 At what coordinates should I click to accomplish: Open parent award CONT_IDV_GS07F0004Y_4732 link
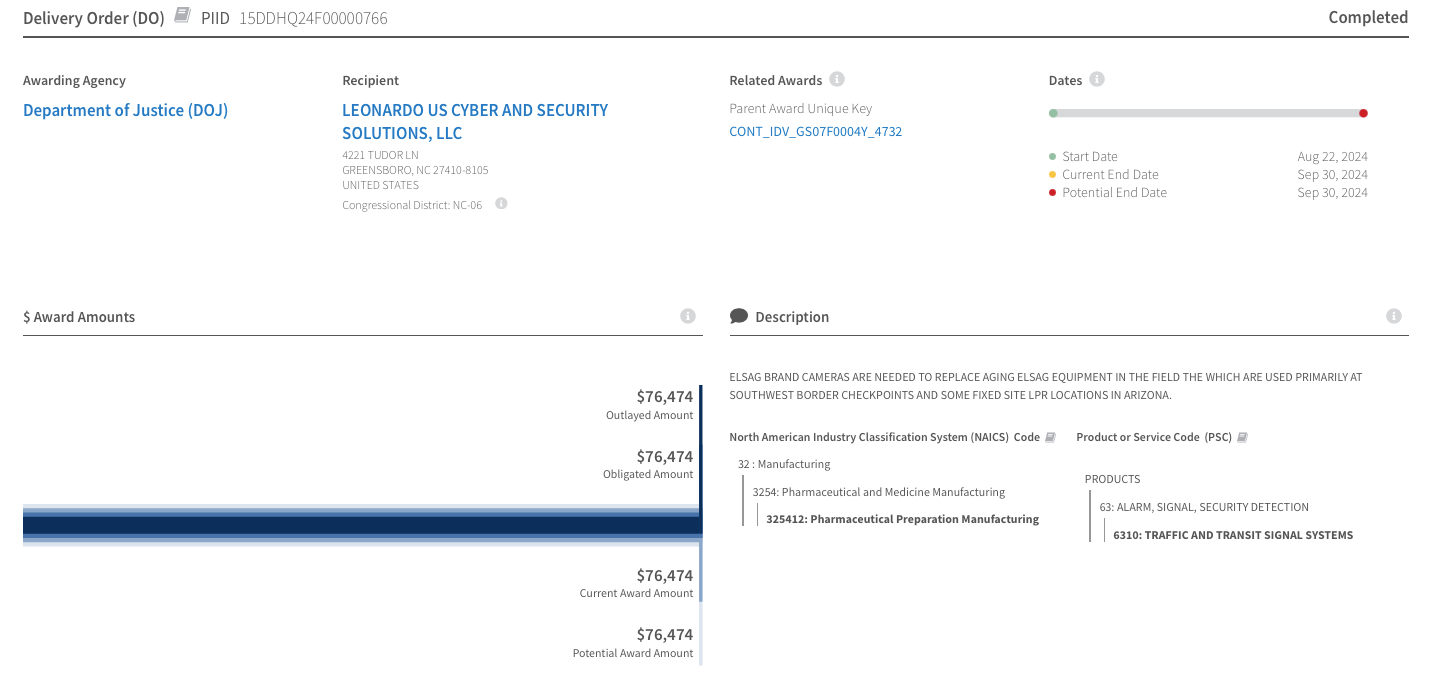[815, 131]
